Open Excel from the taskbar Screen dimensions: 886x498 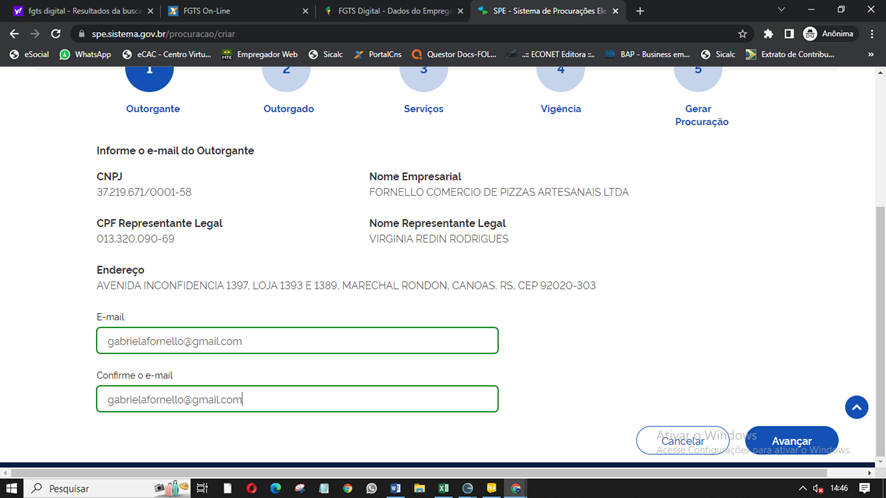pos(443,488)
